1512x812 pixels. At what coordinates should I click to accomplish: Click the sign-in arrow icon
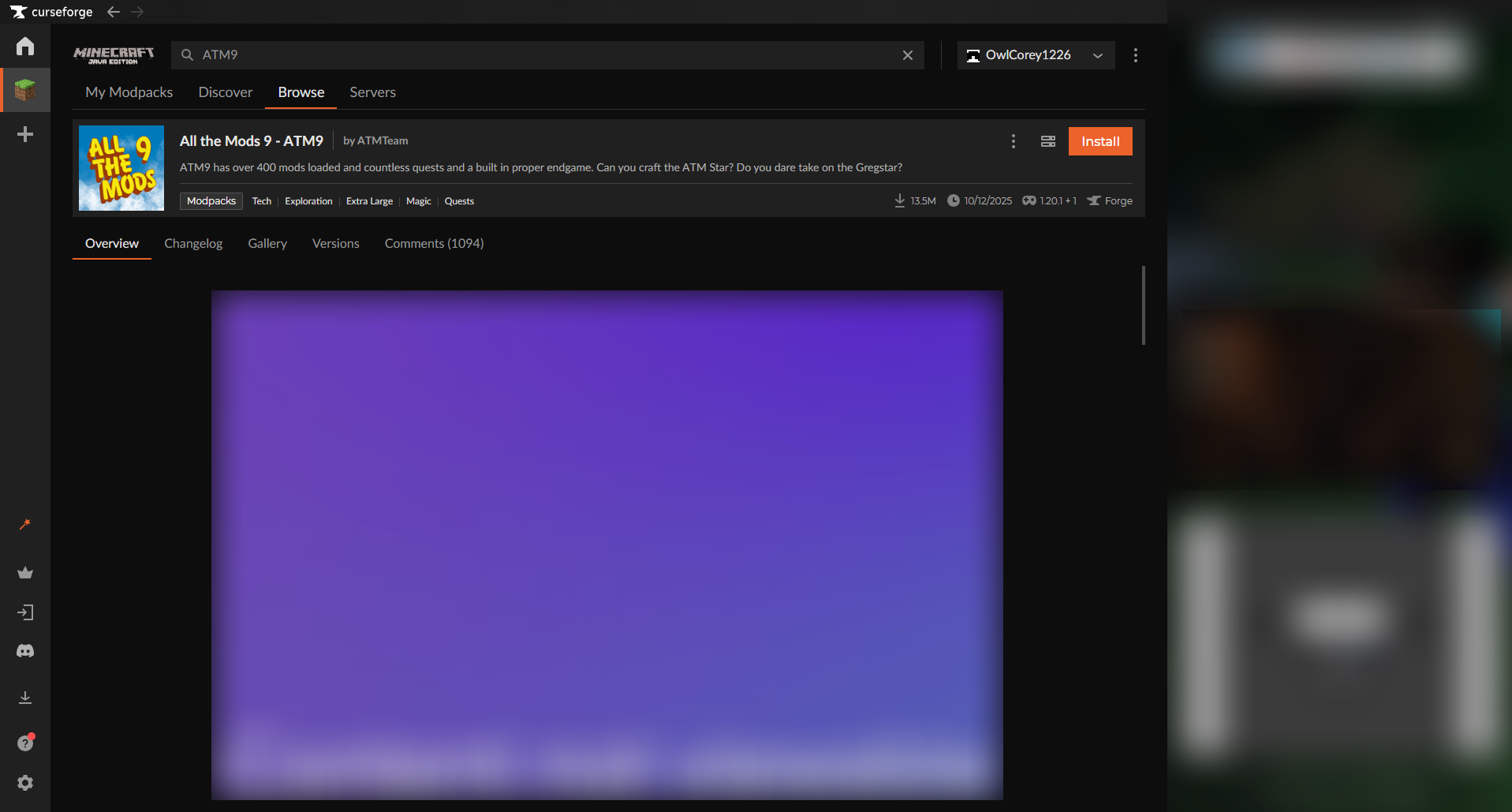(x=25, y=612)
